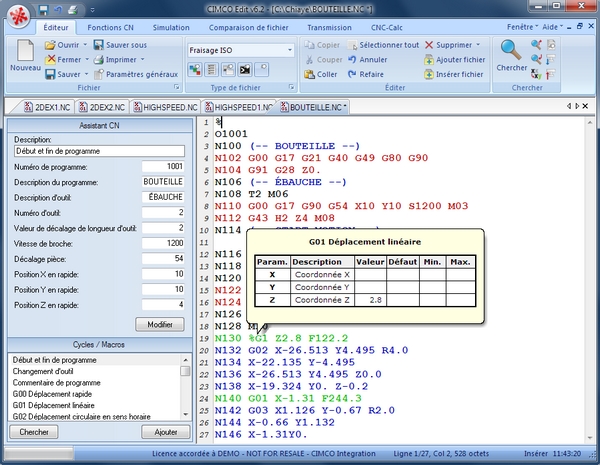Select G00 Déplacement rapide in macro list
Screen dimensions: 600x465
coord(52,394)
